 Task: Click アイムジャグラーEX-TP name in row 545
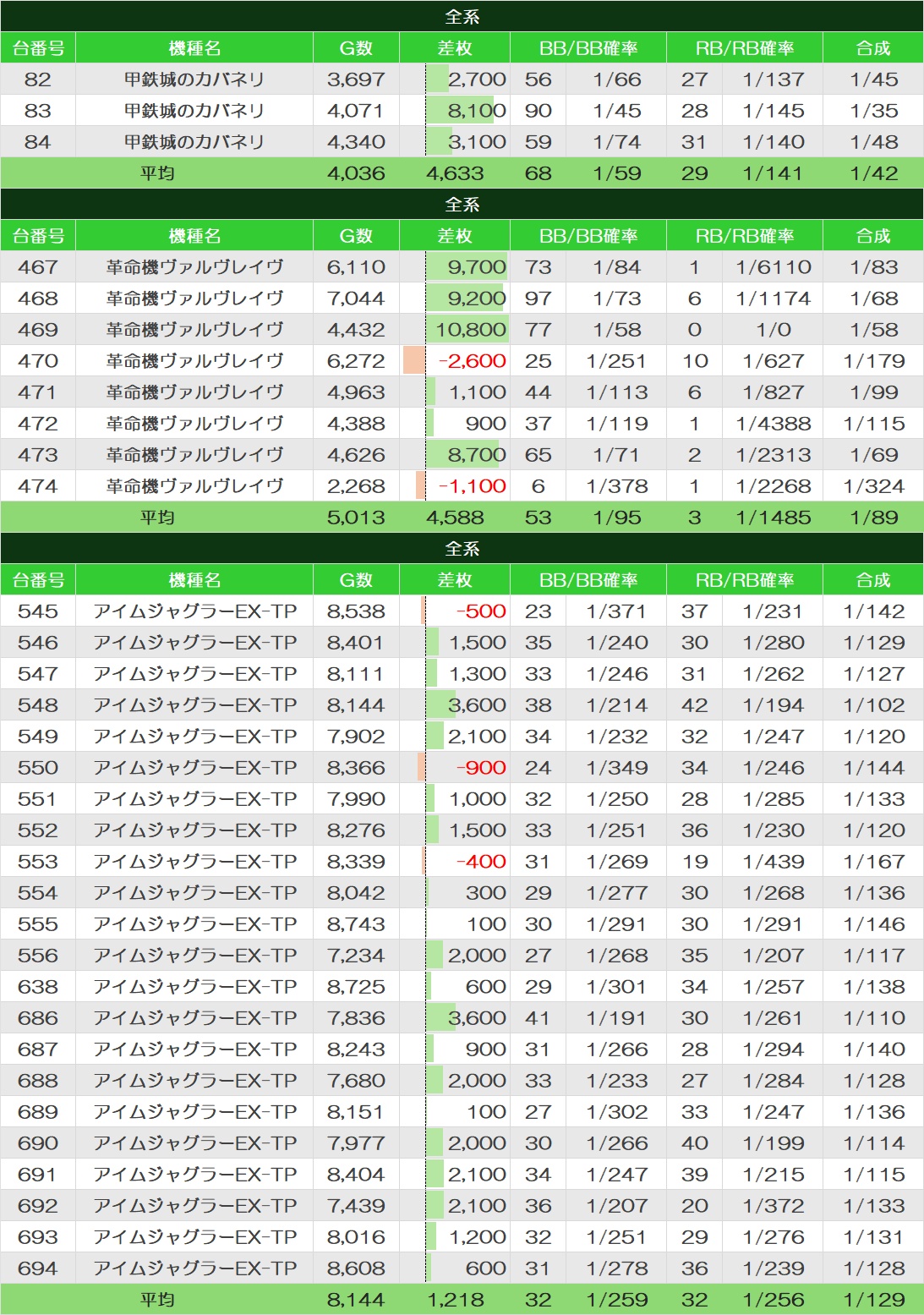[194, 611]
